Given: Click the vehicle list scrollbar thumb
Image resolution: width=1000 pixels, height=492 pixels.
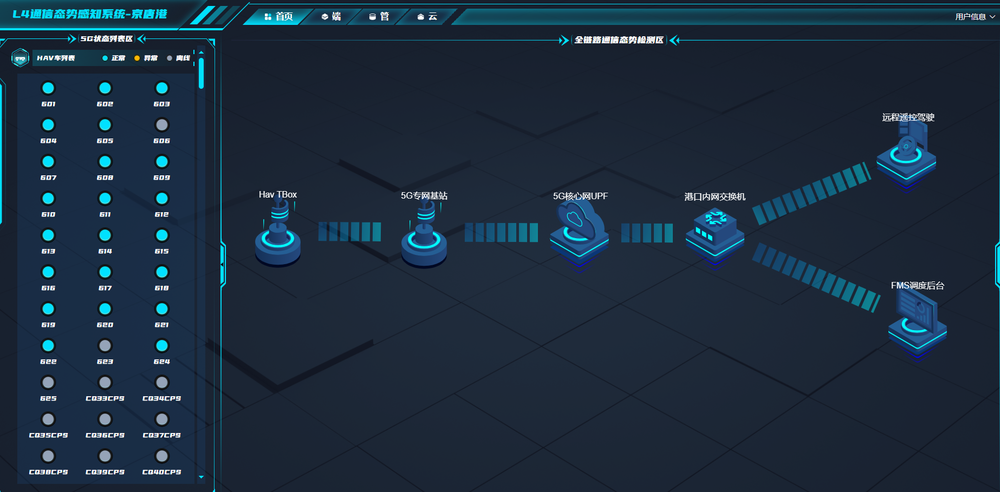Looking at the screenshot, I should (202, 73).
